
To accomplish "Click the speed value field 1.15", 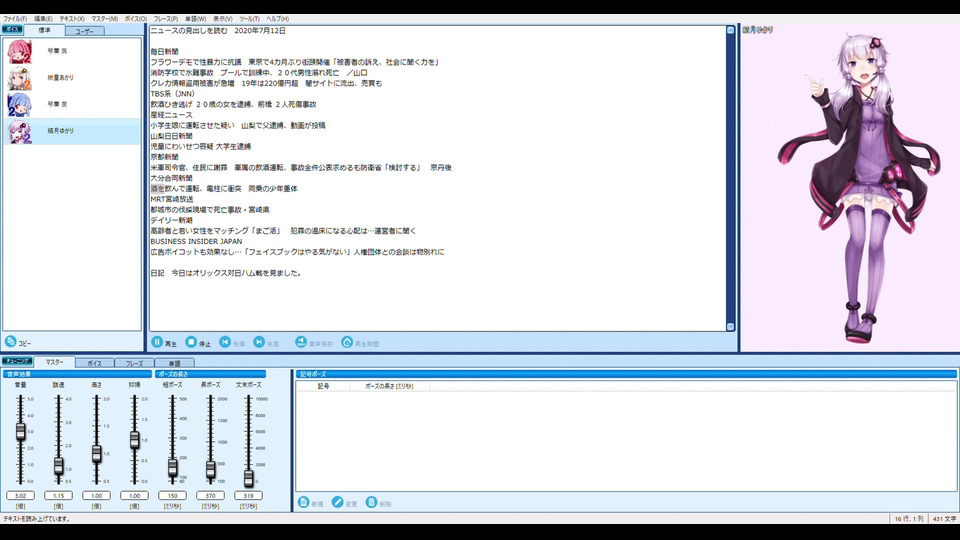I will click(59, 495).
